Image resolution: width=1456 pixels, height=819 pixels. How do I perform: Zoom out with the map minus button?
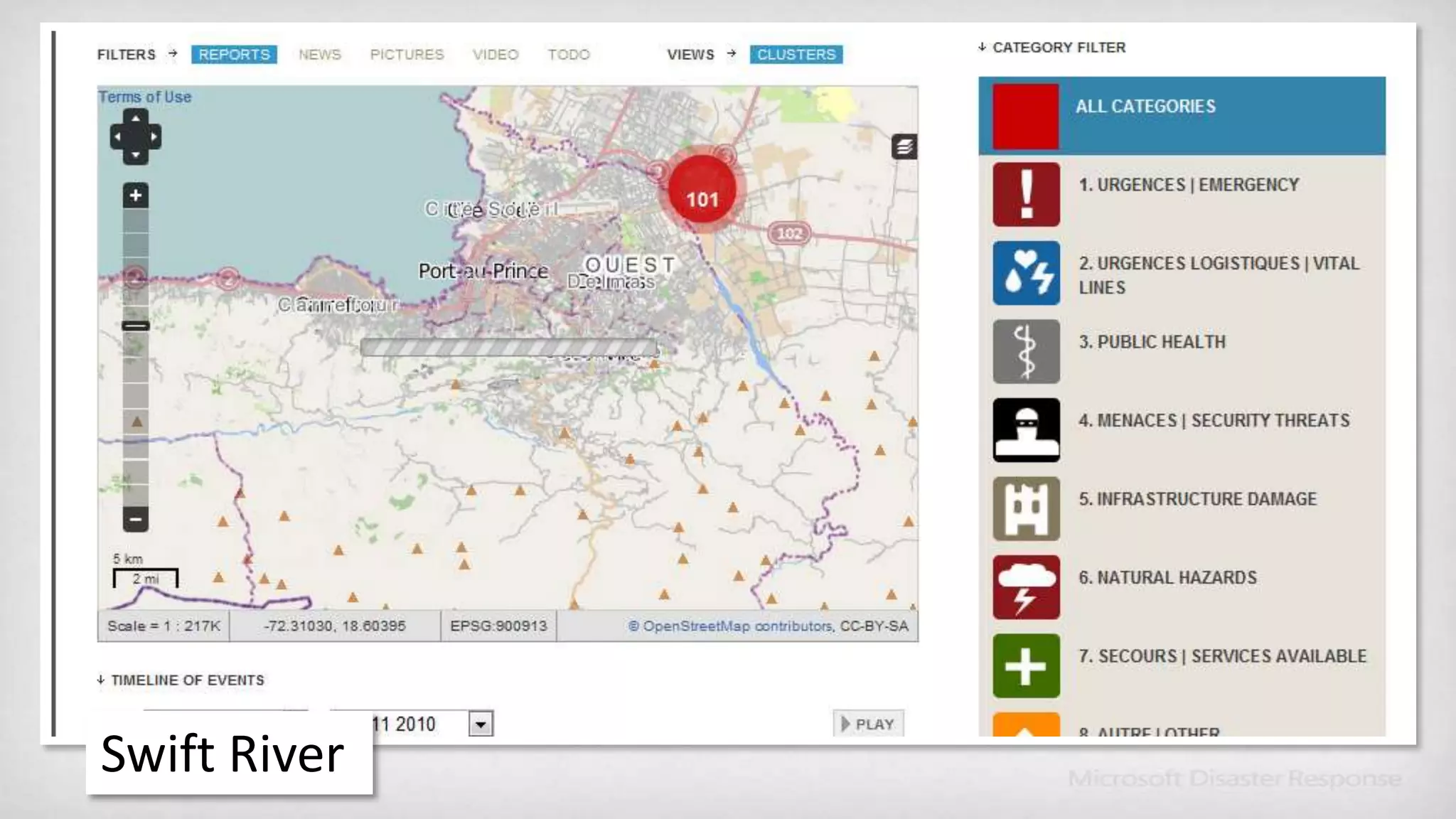(x=135, y=519)
